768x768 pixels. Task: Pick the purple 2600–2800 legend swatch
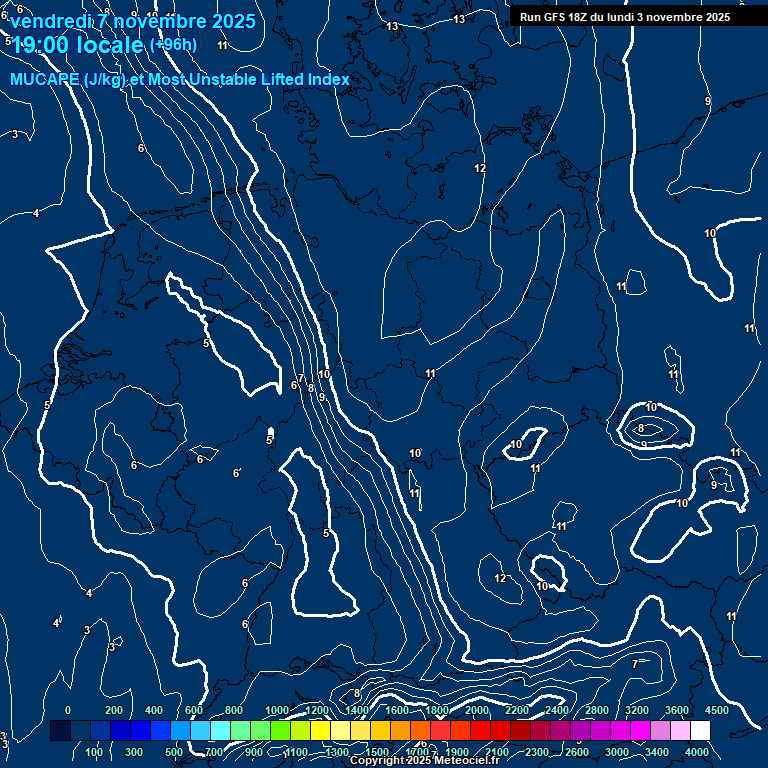(x=580, y=730)
